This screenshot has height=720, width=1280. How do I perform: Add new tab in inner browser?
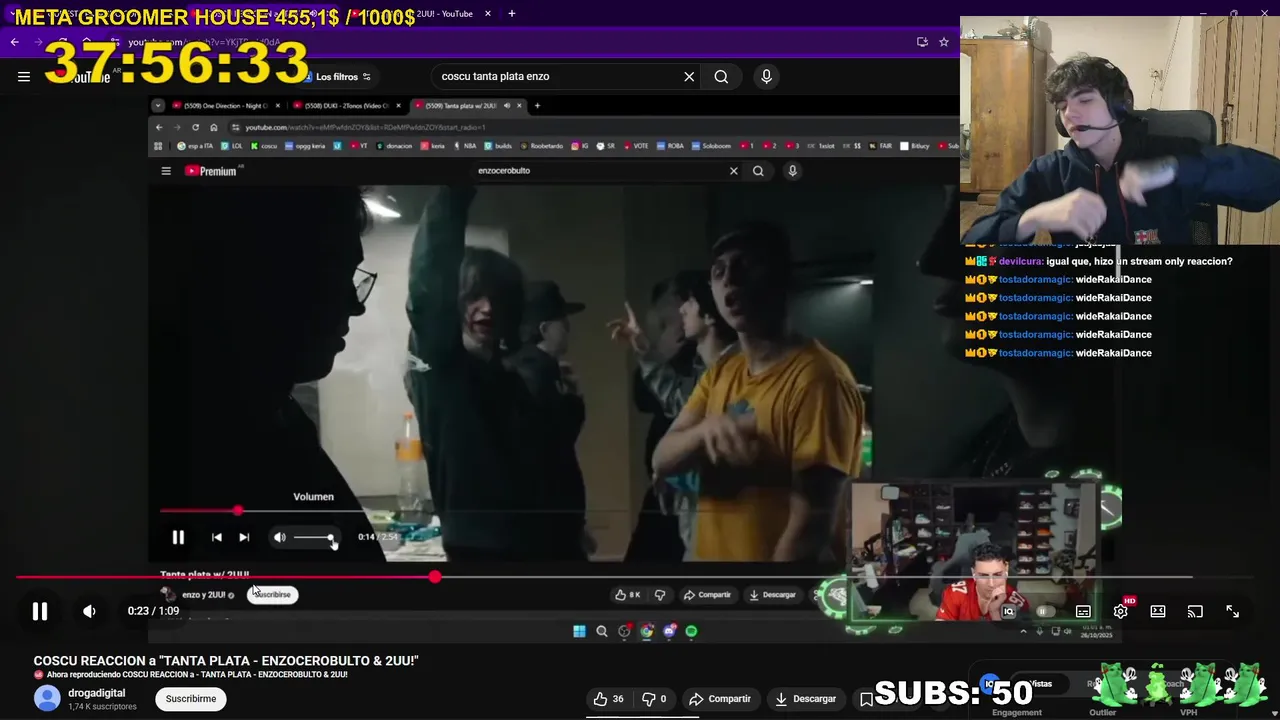[537, 105]
